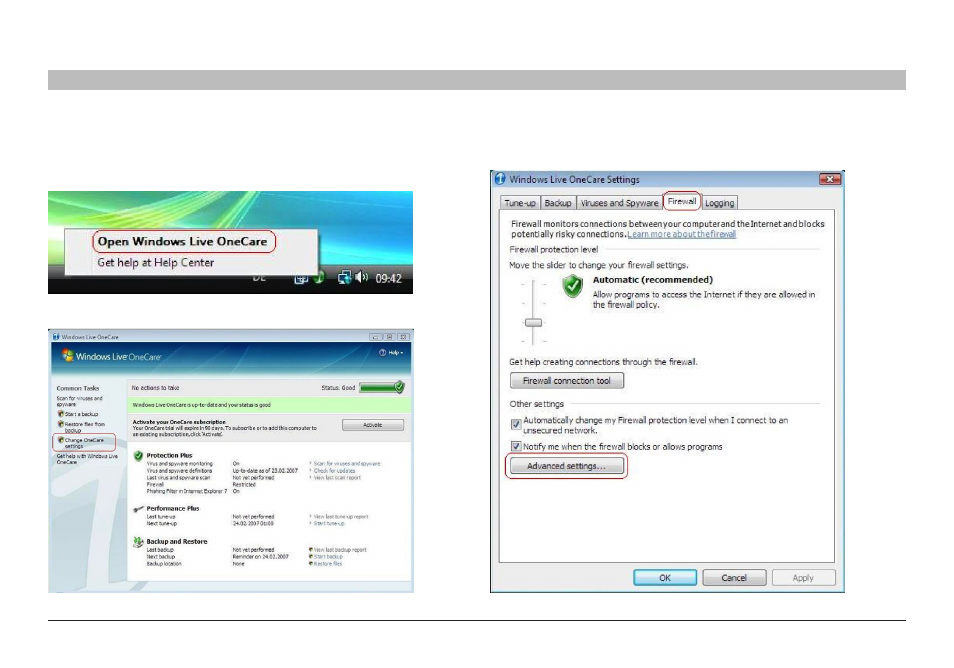Maximize the Windows Live OneCare window
This screenshot has height=668, width=954.
pos(389,336)
